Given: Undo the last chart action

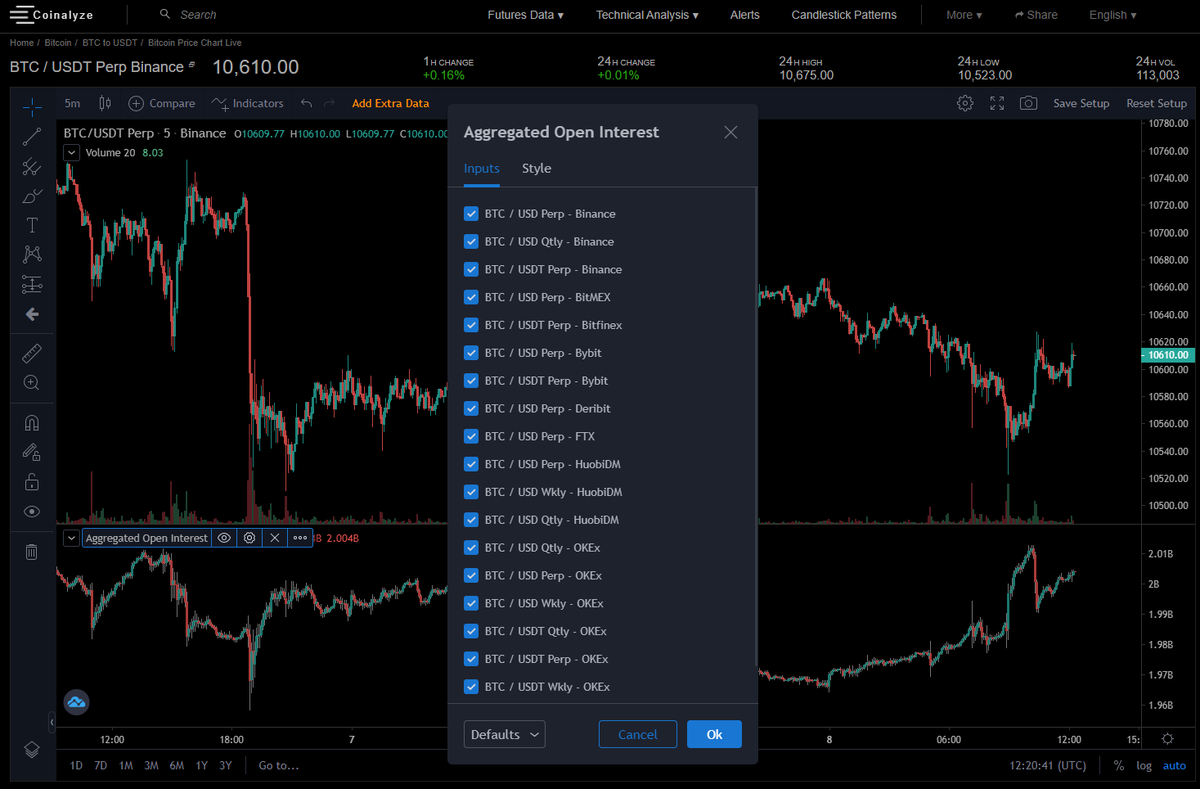Looking at the screenshot, I should point(306,103).
